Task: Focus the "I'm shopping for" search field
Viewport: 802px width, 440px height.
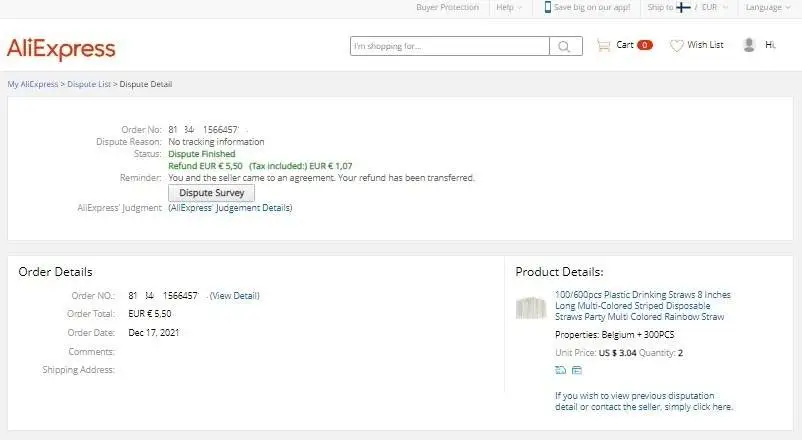Action: [x=450, y=46]
